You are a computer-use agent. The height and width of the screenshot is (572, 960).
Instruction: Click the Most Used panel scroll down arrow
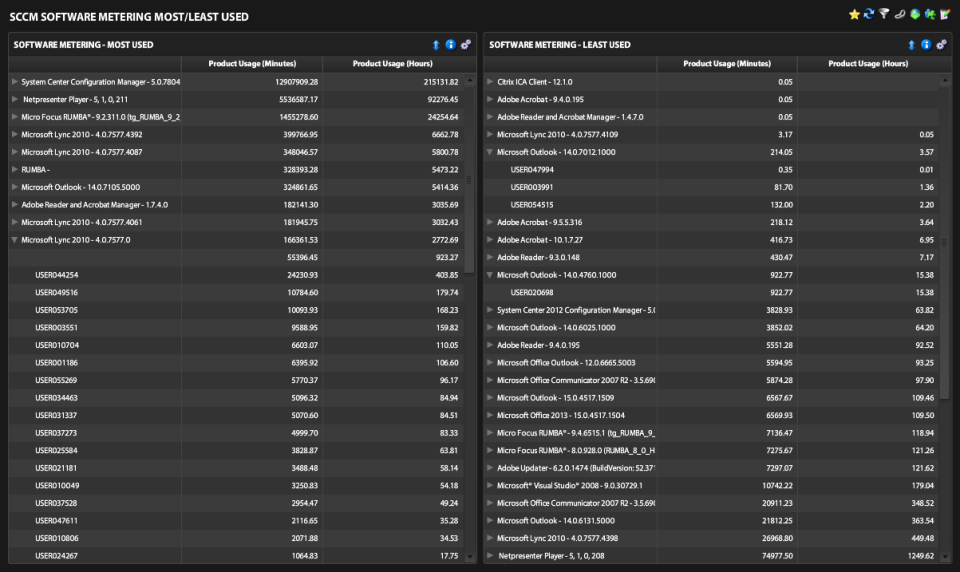[x=470, y=557]
